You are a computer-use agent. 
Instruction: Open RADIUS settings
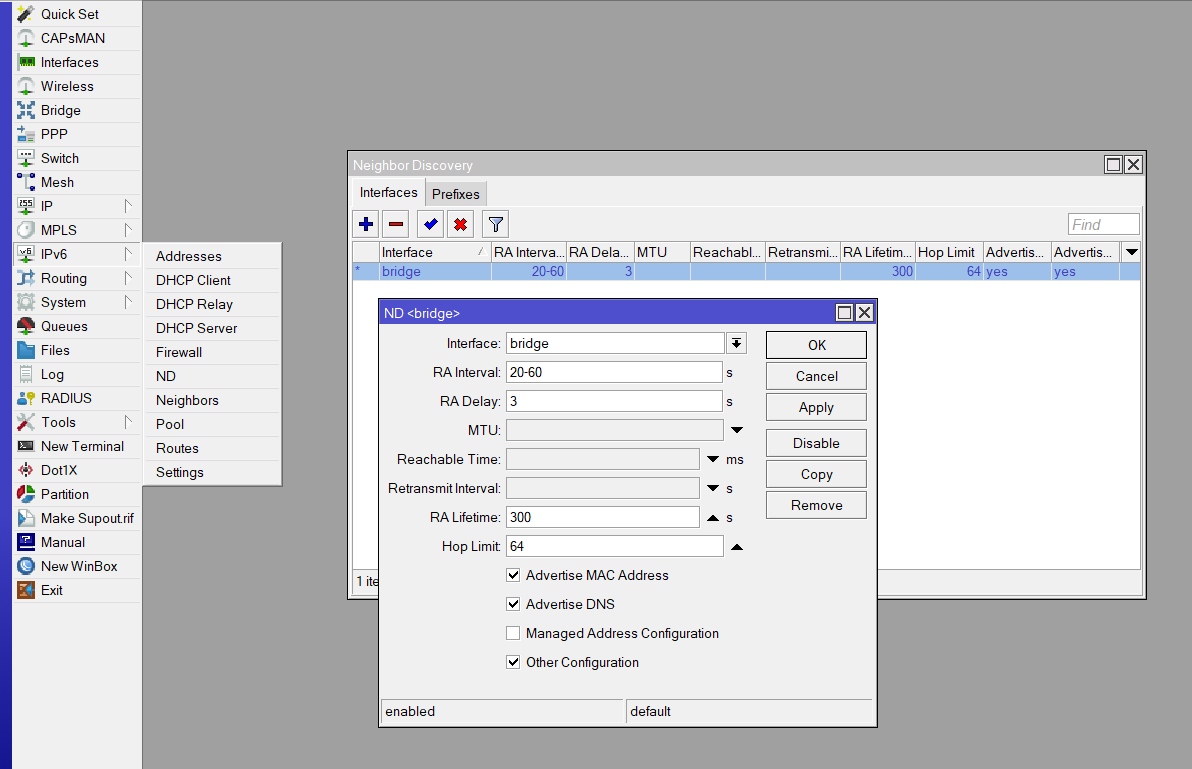77,398
